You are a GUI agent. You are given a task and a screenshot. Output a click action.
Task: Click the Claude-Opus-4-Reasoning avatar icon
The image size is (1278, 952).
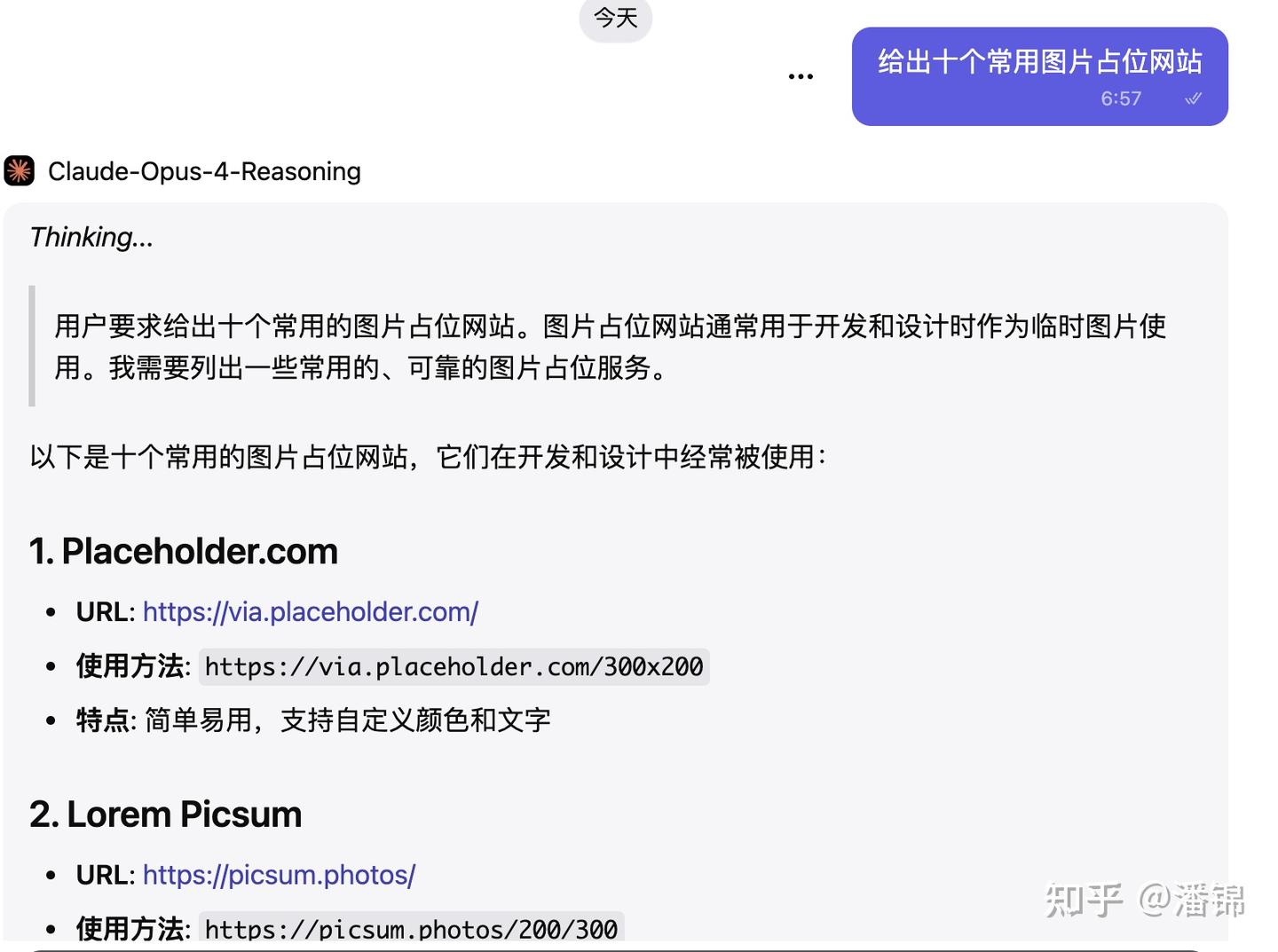coord(20,170)
